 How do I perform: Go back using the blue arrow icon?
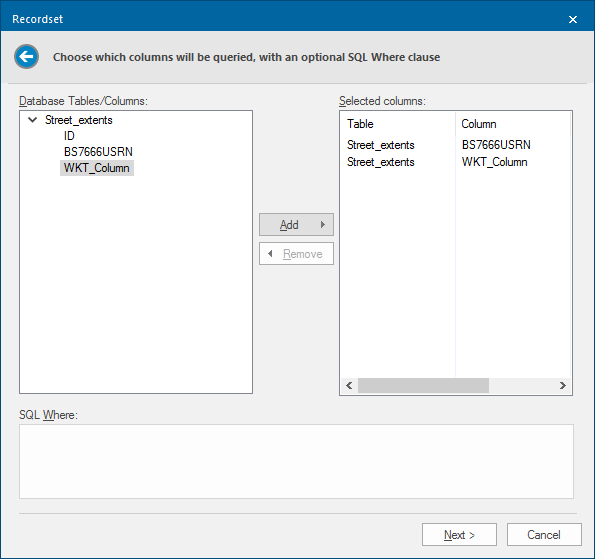pos(27,57)
